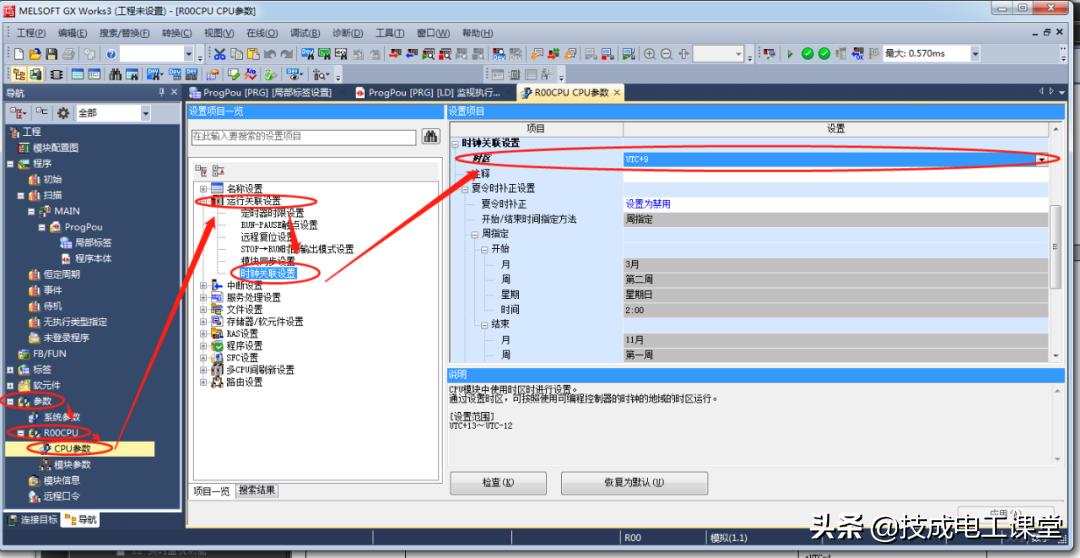The image size is (1080, 558).
Task: Pin the navigation panel with pushpin icon
Action: (x=162, y=92)
